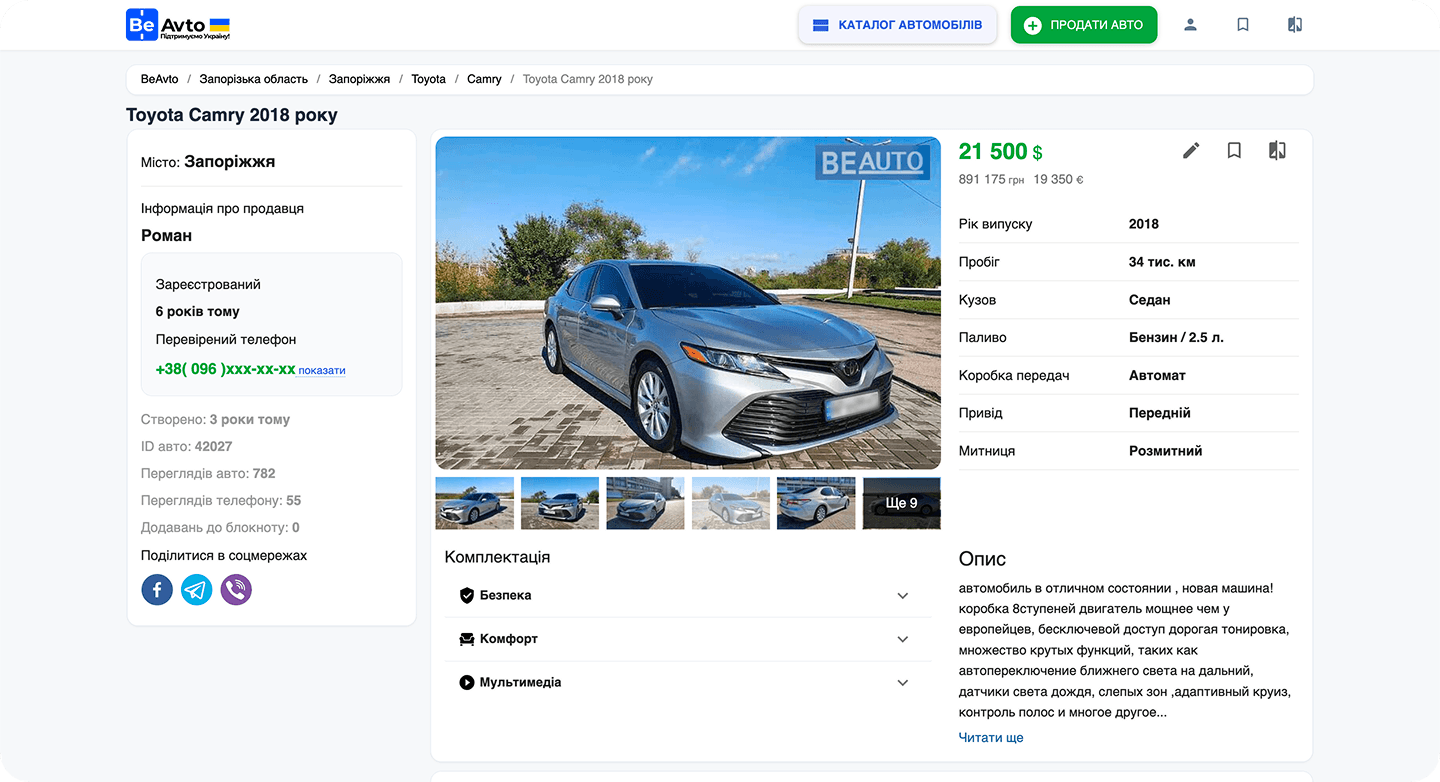Expand the Мультимедіа equipment section
This screenshot has width=1440, height=782.
(x=688, y=683)
